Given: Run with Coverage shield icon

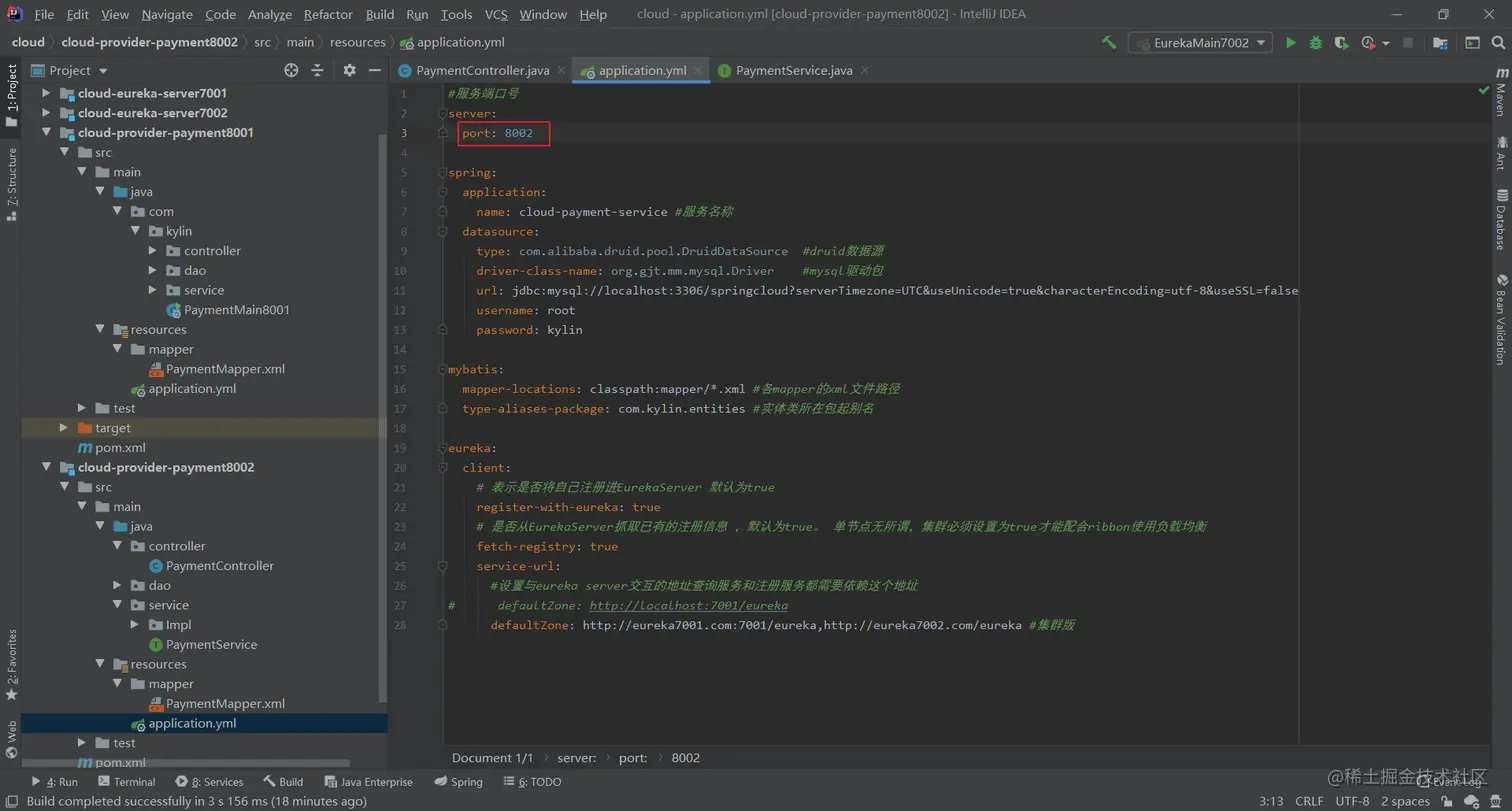Looking at the screenshot, I should tap(1342, 43).
